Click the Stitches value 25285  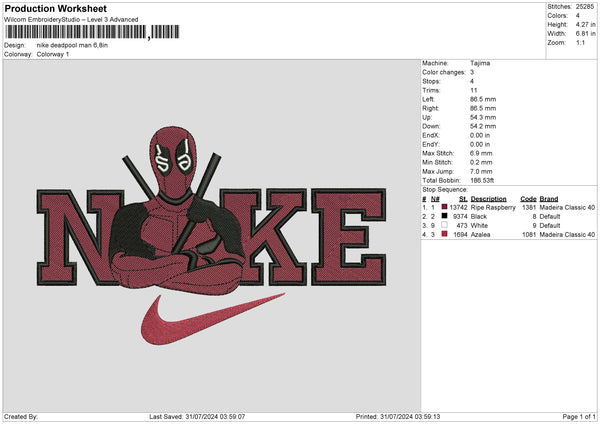585,7
